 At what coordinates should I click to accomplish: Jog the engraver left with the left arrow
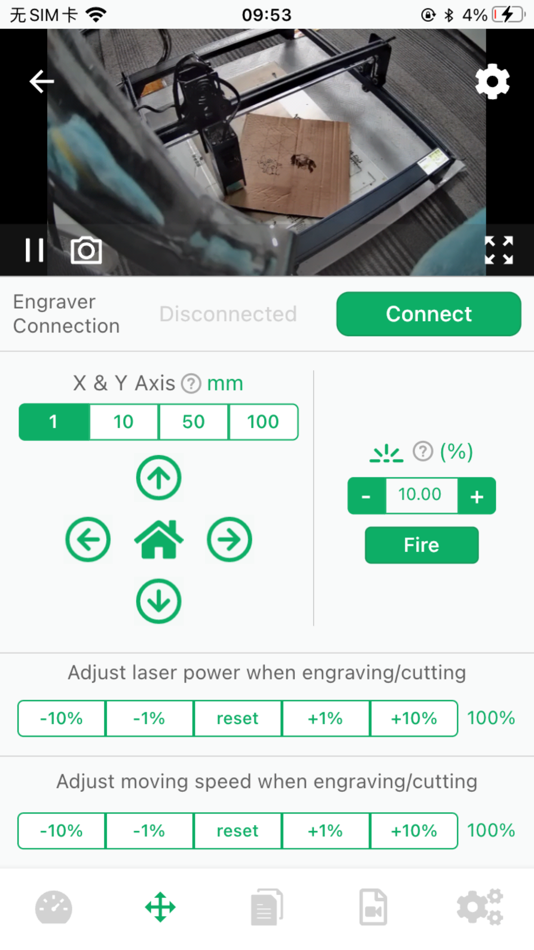(x=88, y=539)
